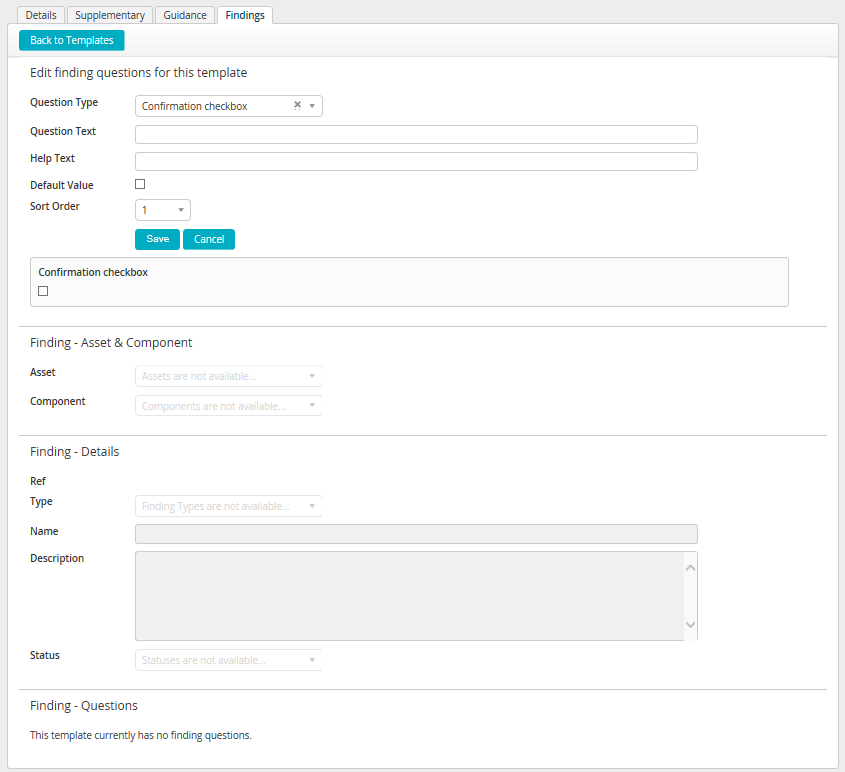
Task: Click the 'Finding - Details' heading
Action: 74,451
